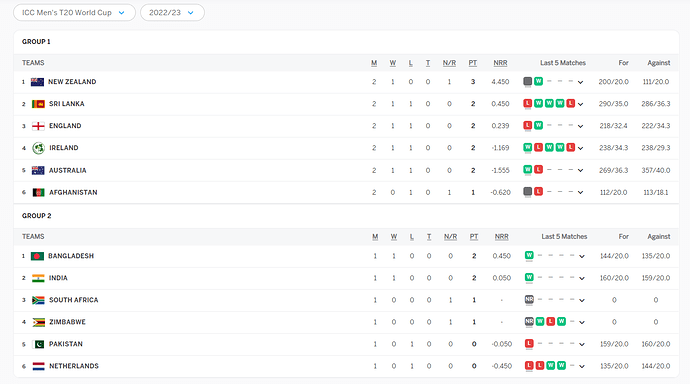Click Pakistan's red L result badge
Viewport: 690px width, 384px height.
[x=529, y=344]
